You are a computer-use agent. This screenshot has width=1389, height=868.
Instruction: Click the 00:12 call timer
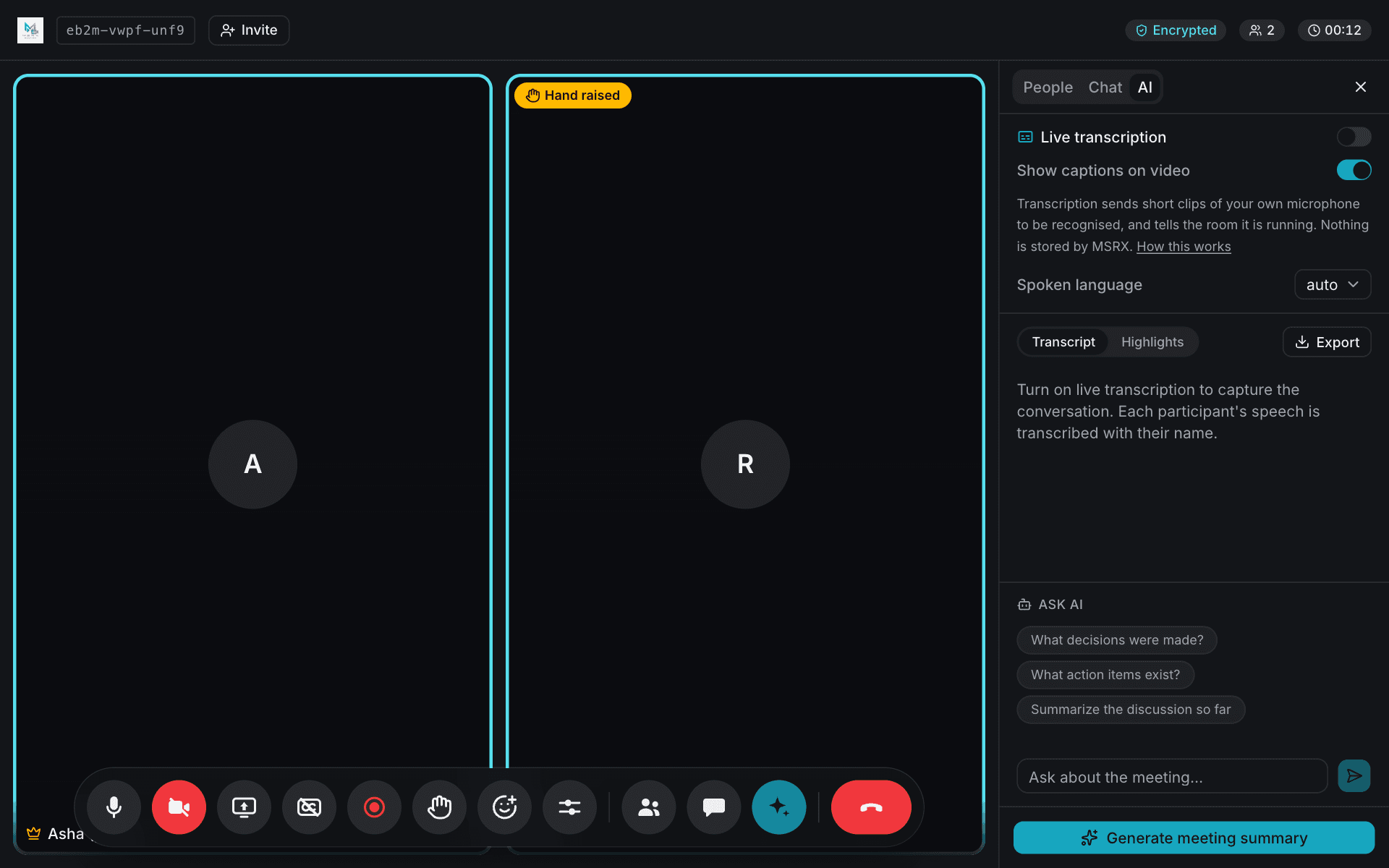tap(1335, 30)
